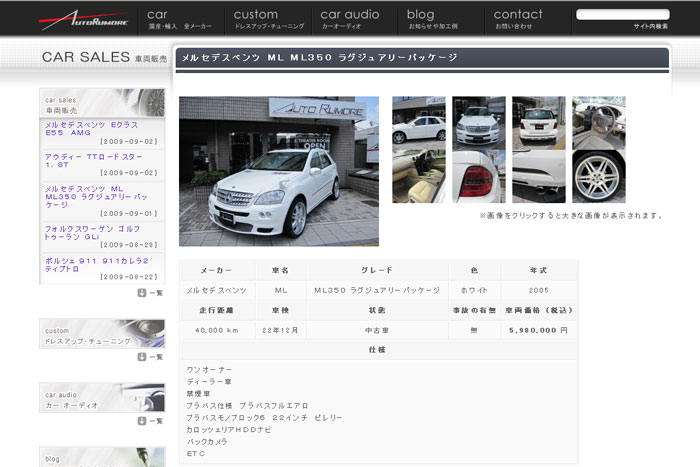Select the inspection cell 22年12月
Image resolution: width=700 pixels, height=467 pixels.
tap(280, 330)
